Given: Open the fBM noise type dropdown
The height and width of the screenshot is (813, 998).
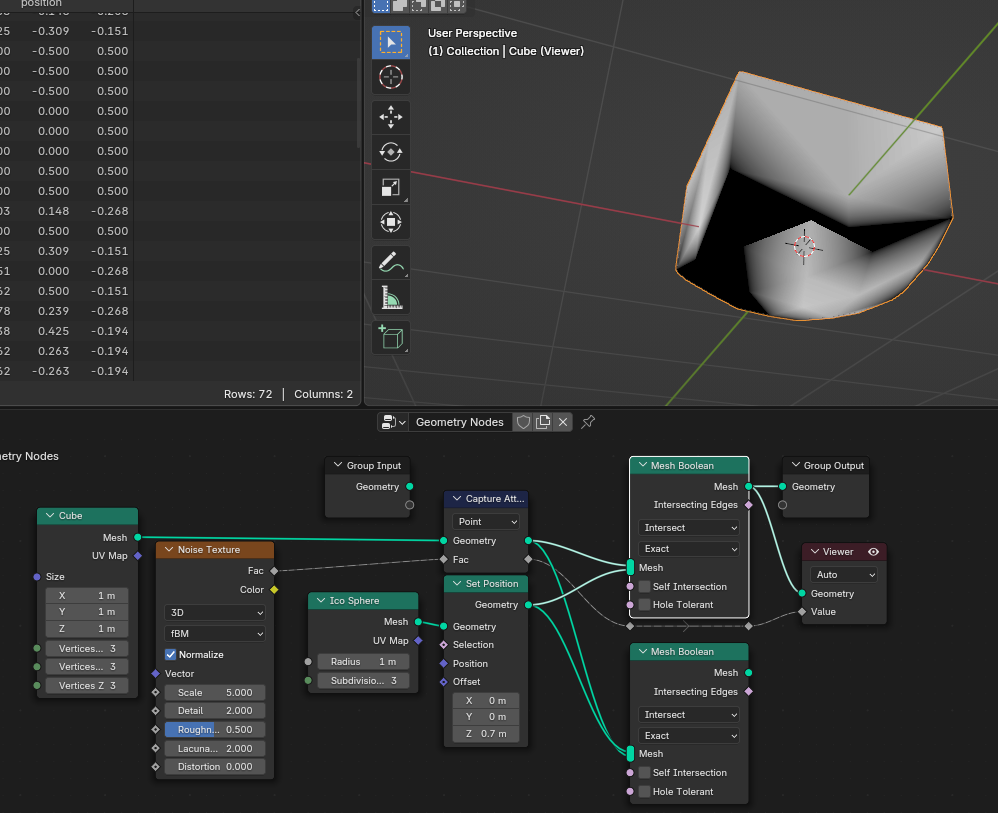Looking at the screenshot, I should point(214,633).
